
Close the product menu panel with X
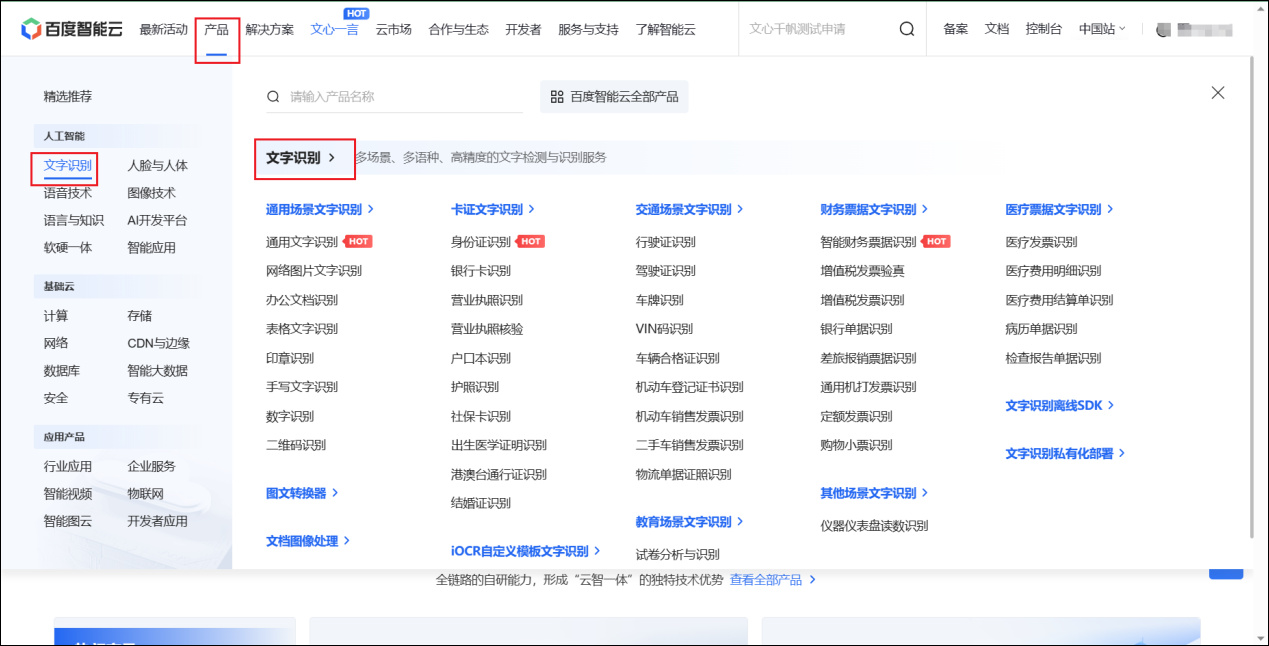[x=1217, y=93]
